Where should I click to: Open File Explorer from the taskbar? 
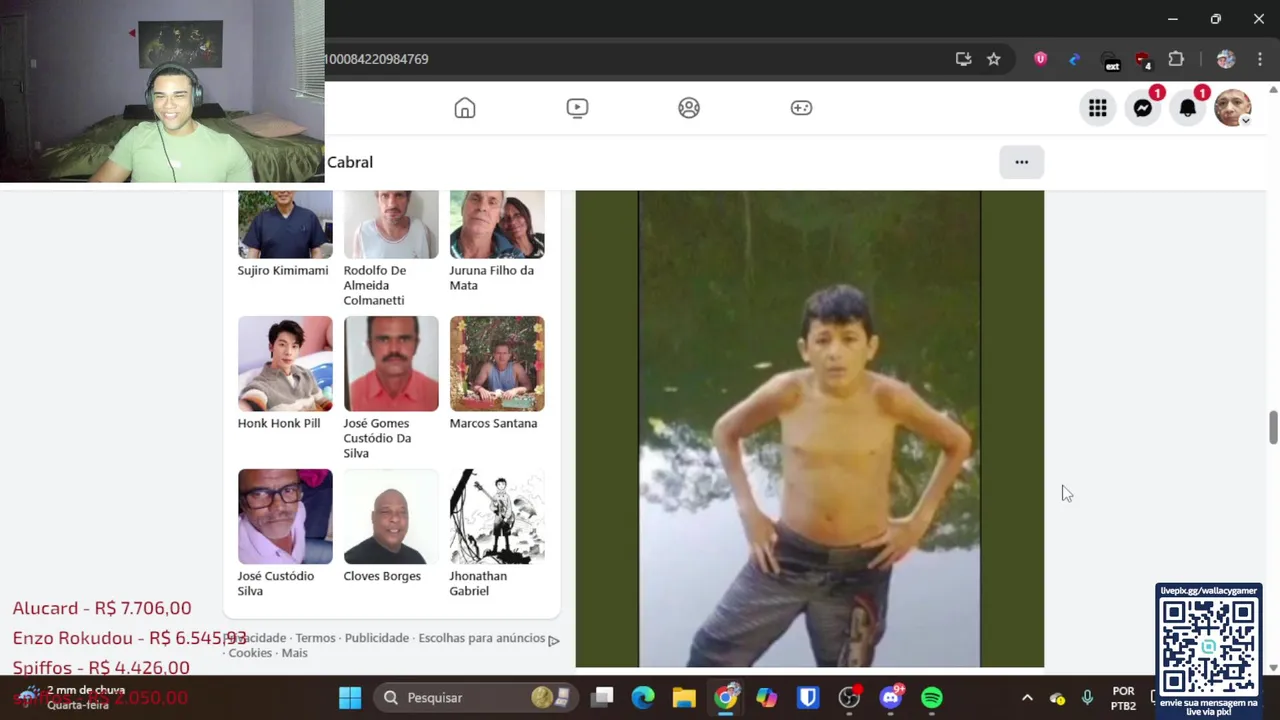pos(684,698)
